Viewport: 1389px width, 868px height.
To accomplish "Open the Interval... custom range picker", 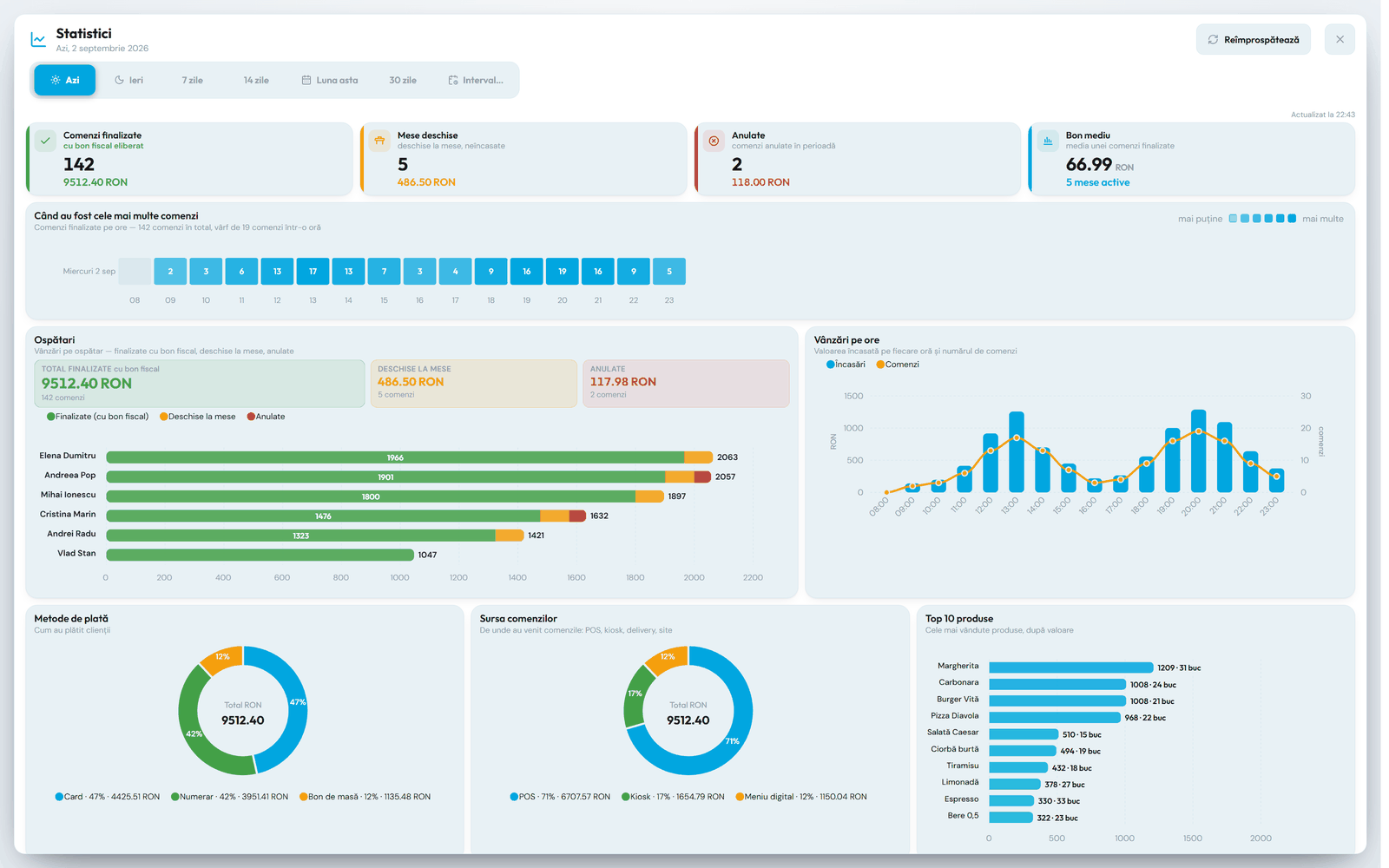I will tap(476, 80).
